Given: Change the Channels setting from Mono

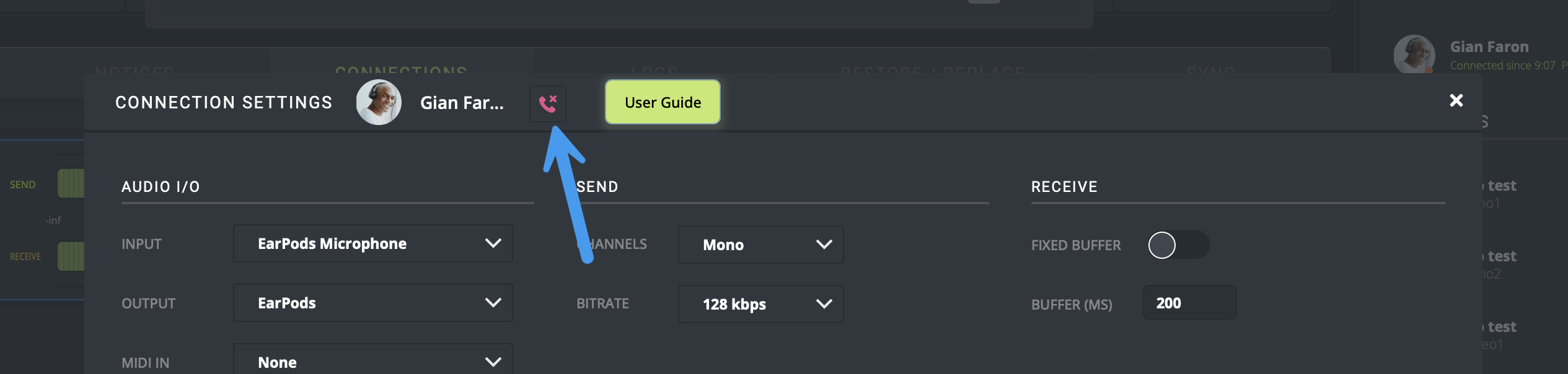Looking at the screenshot, I should point(760,245).
